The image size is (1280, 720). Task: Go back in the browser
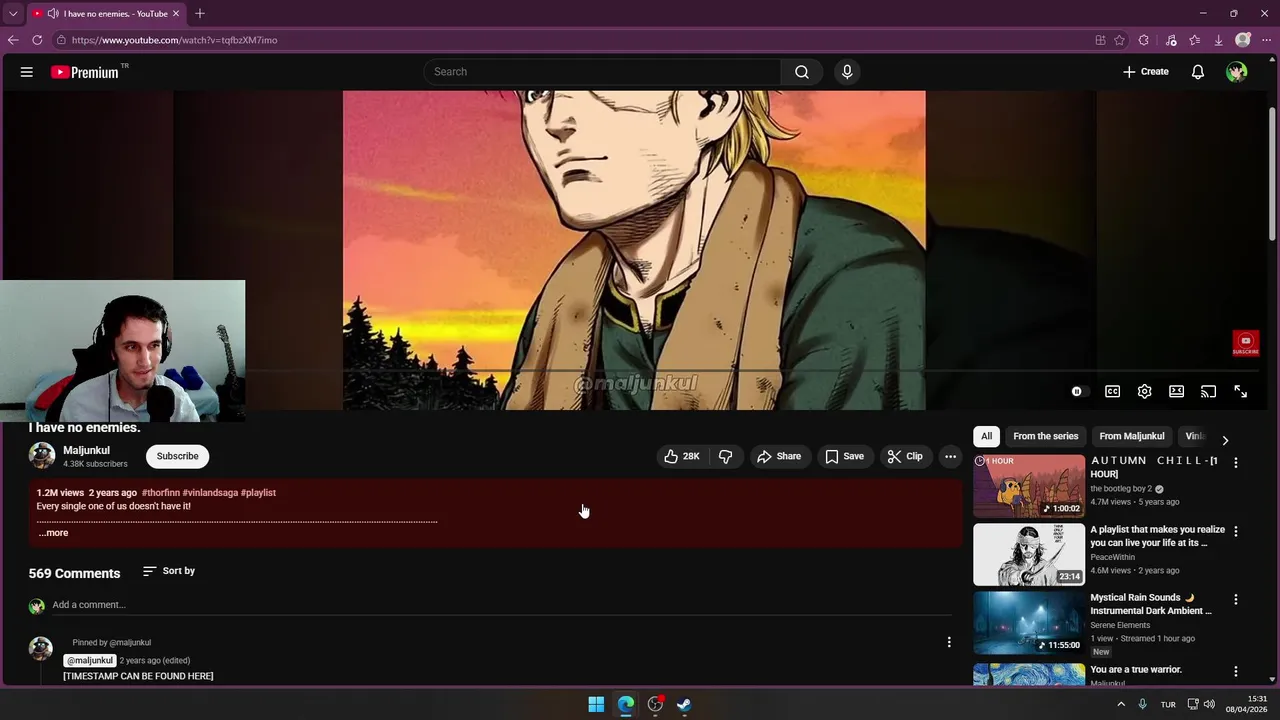[x=13, y=40]
